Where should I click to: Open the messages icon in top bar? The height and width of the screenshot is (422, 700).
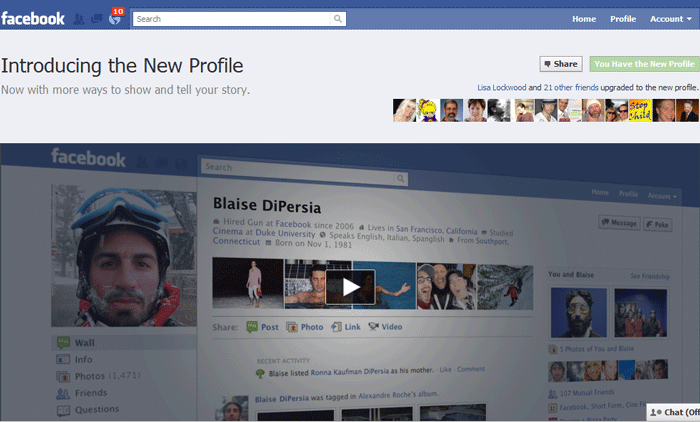tap(96, 19)
